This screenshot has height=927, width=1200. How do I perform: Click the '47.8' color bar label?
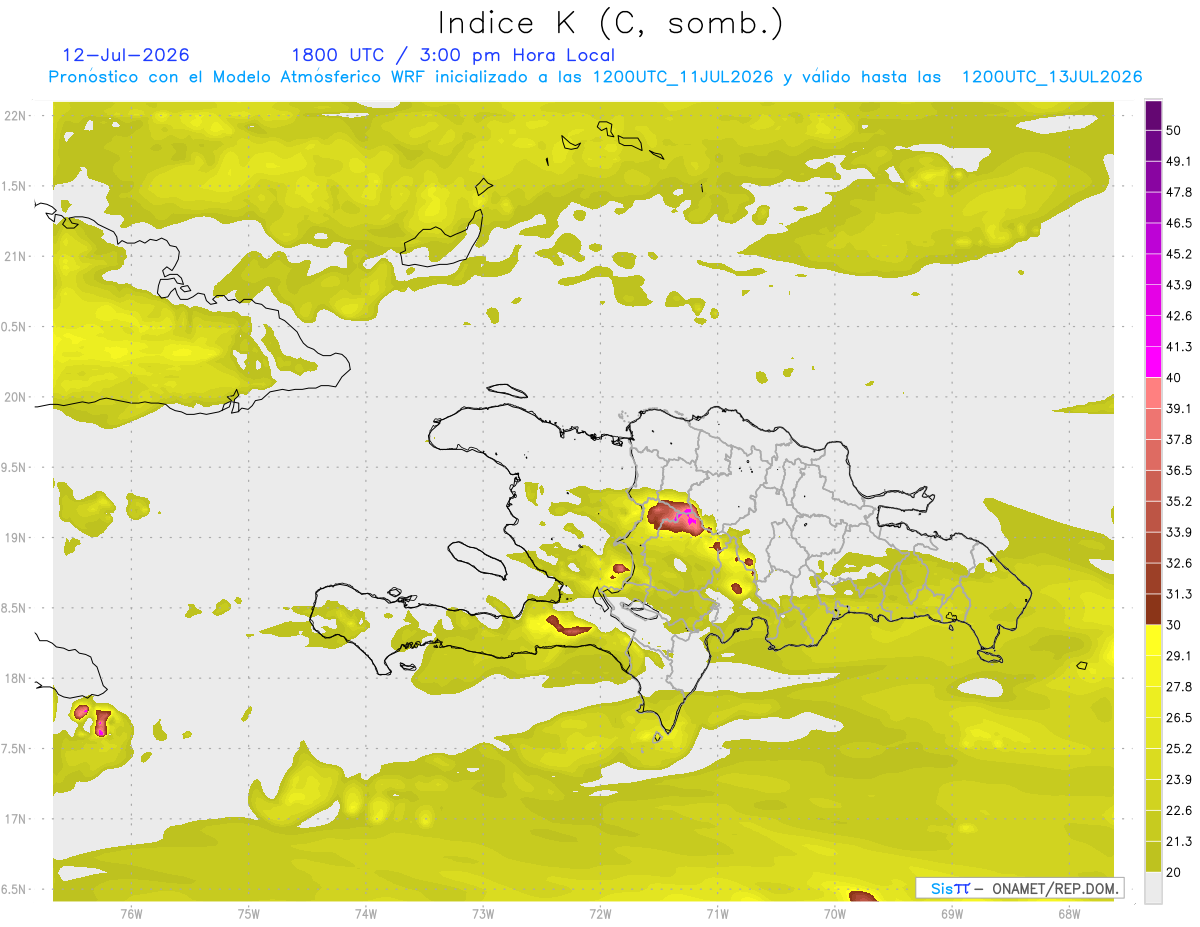[x=1179, y=192]
